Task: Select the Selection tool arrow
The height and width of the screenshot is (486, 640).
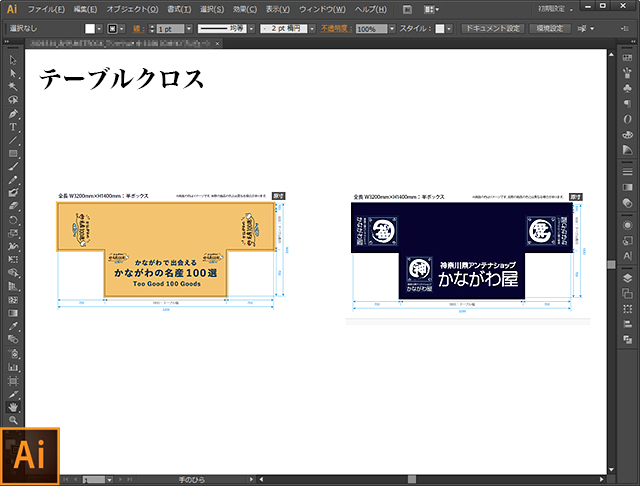Action: pos(13,60)
